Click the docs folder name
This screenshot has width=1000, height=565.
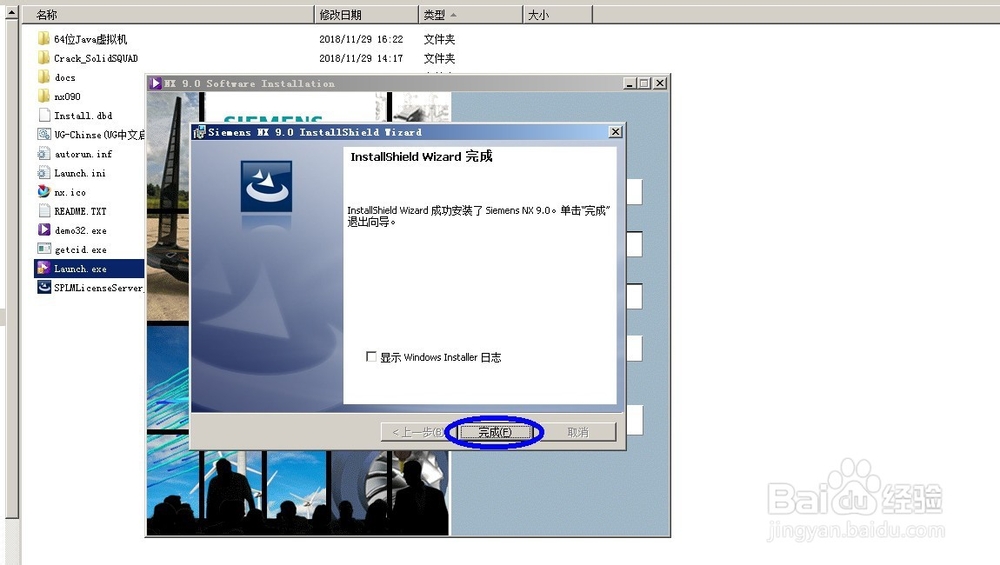click(65, 78)
